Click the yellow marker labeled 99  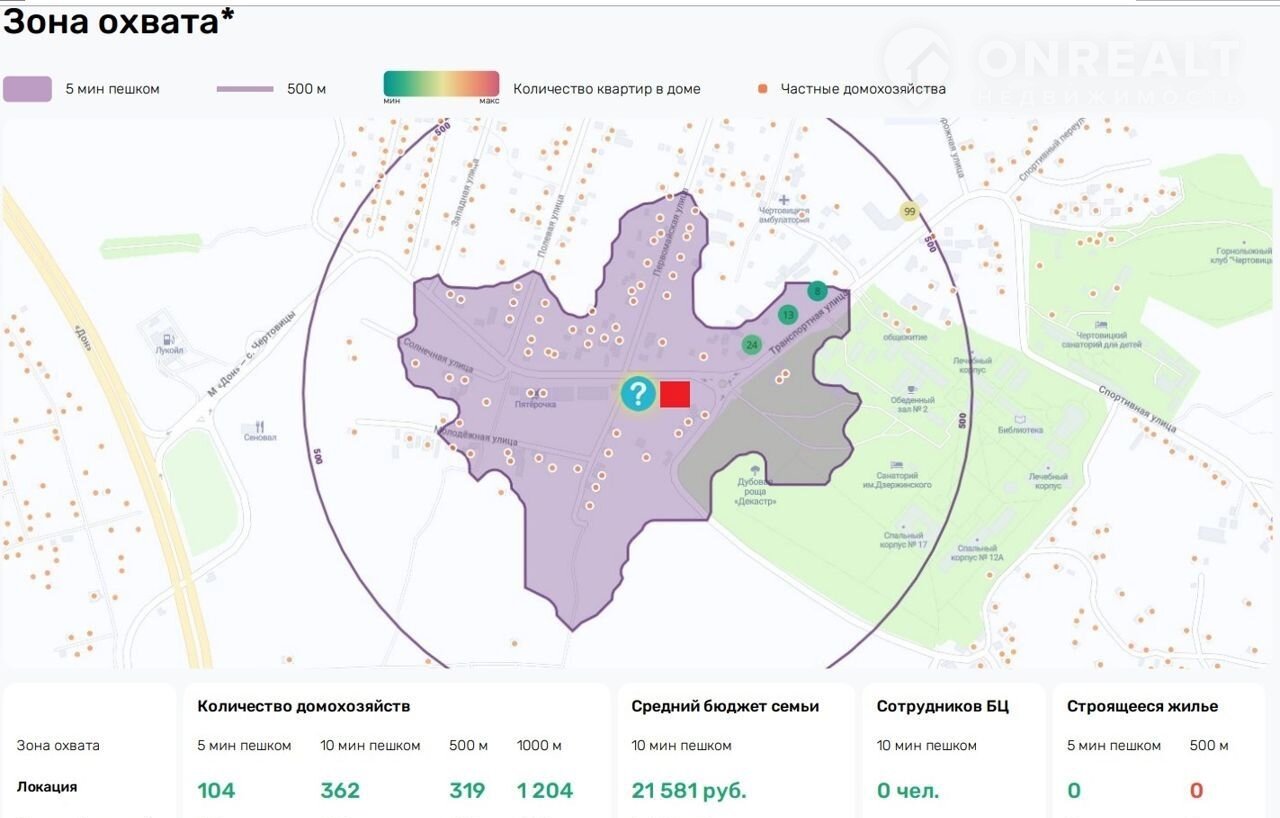point(909,211)
